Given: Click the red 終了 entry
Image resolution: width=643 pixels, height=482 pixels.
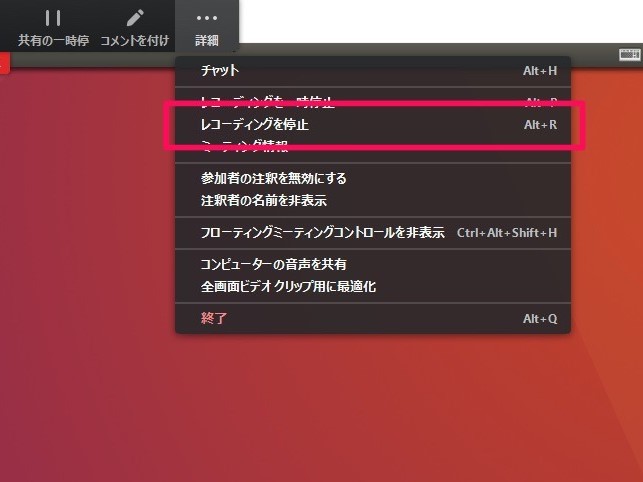Looking at the screenshot, I should (373, 318).
